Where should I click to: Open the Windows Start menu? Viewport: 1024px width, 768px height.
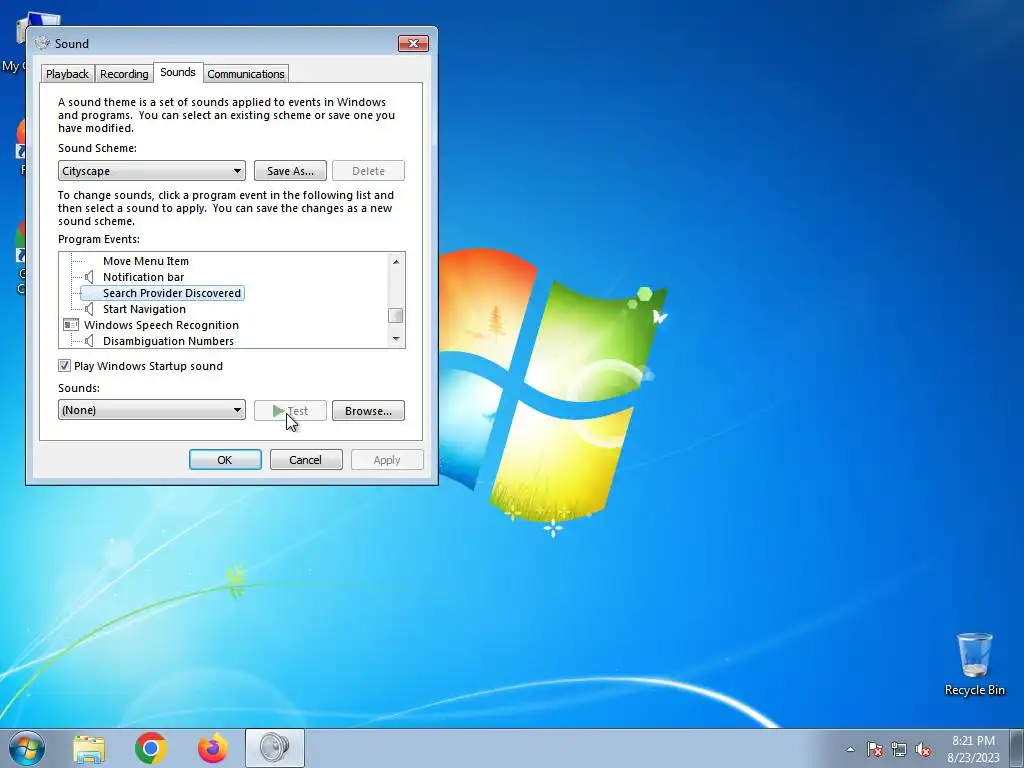tap(27, 748)
